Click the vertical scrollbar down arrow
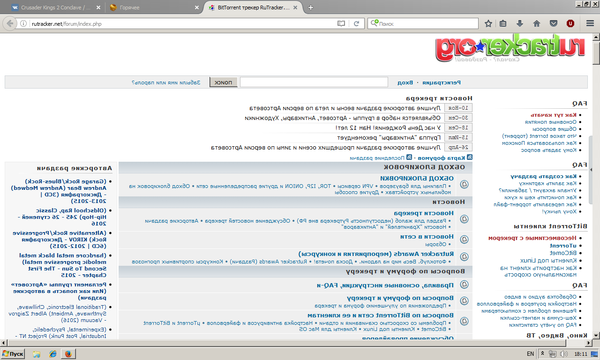This screenshot has height=360, width=600. pos(596,336)
